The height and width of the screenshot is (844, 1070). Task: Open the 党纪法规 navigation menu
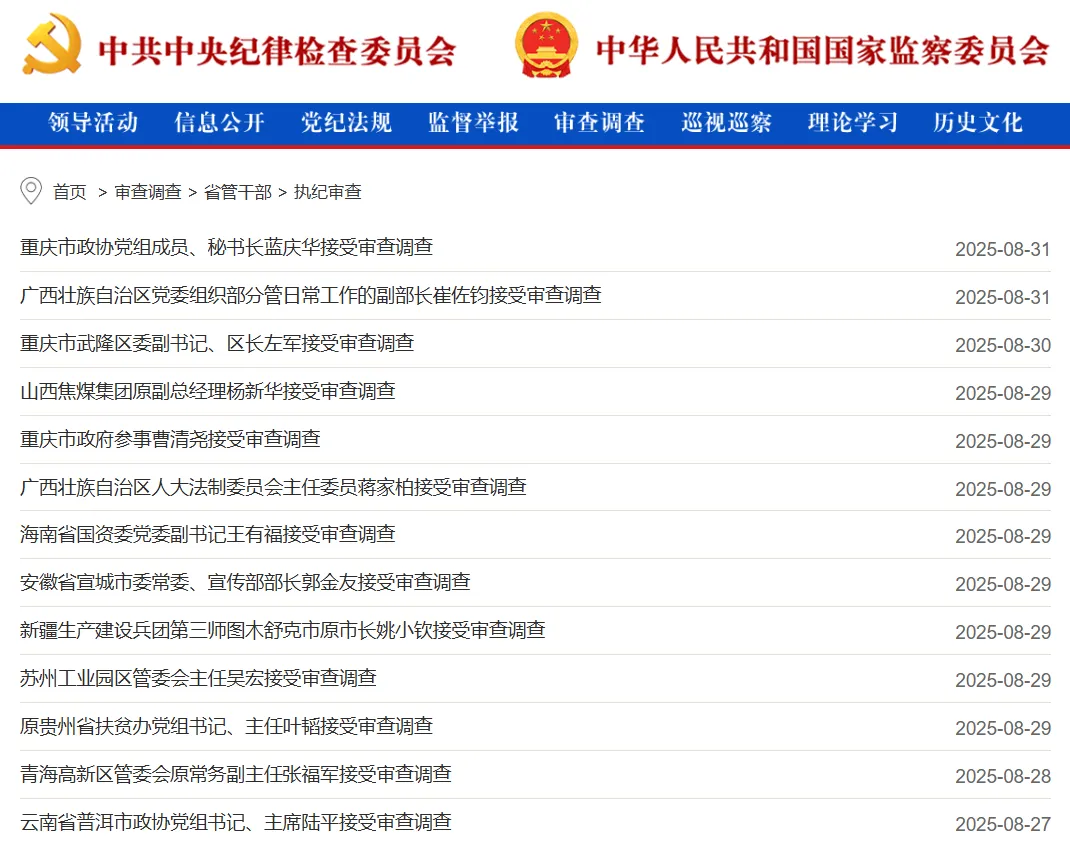[x=346, y=123]
